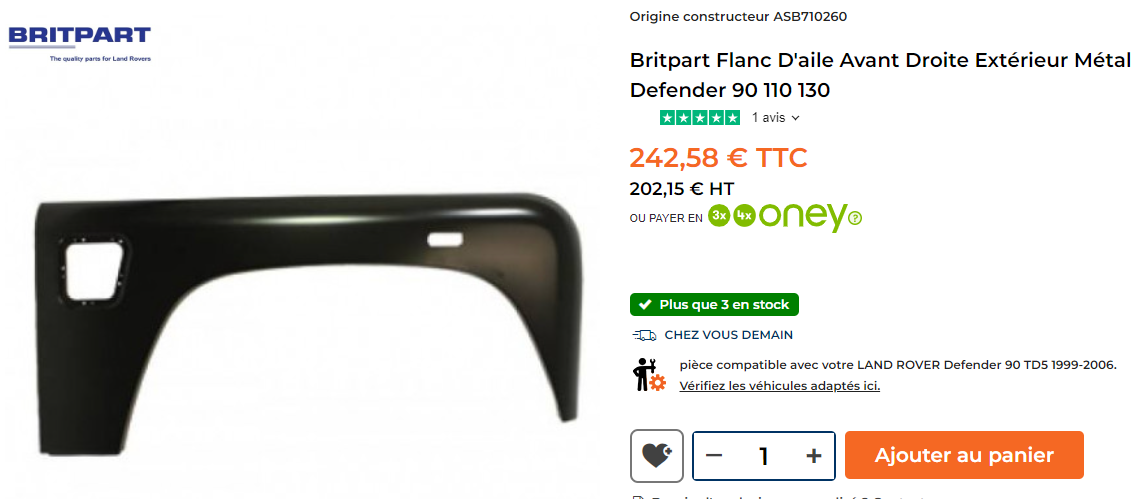Click the Oney 4x payment badge
Image resolution: width=1135 pixels, height=499 pixels.
click(744, 216)
